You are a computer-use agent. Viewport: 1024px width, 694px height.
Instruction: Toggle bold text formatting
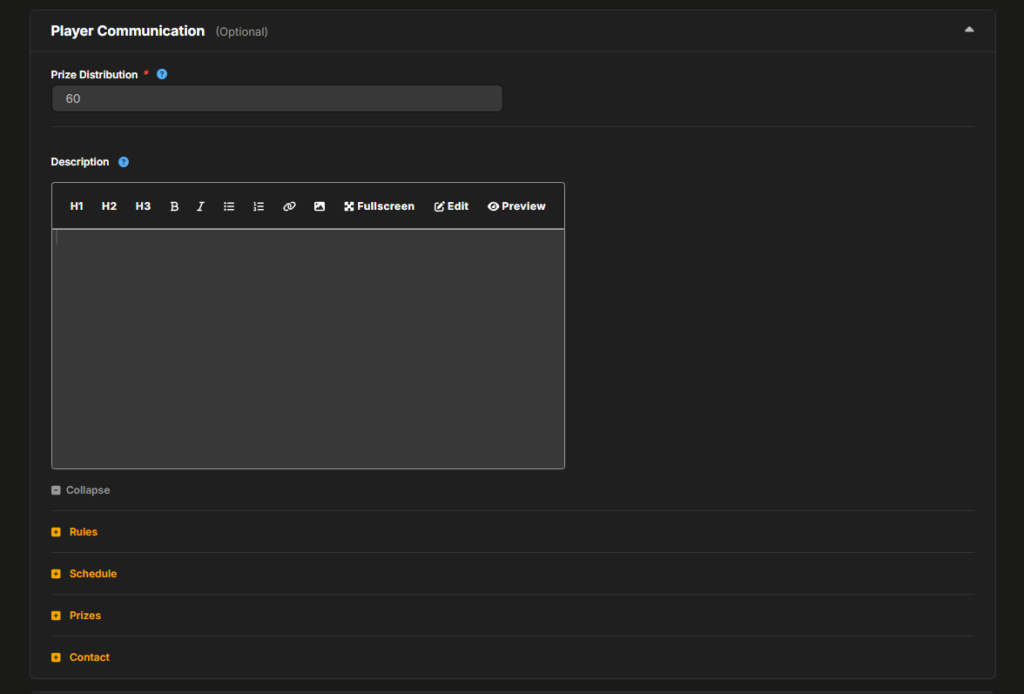174,206
